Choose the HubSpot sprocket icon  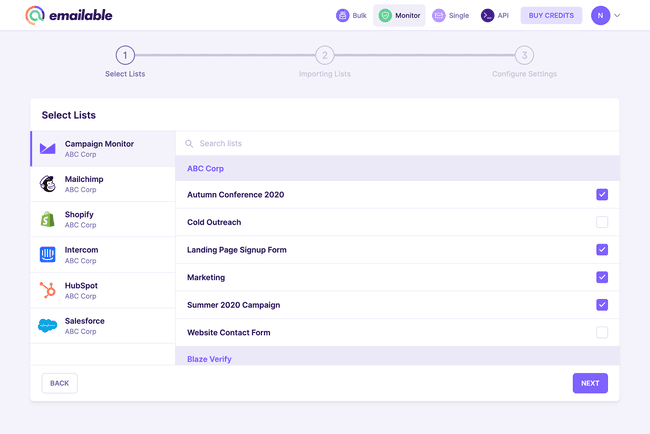tap(47, 290)
